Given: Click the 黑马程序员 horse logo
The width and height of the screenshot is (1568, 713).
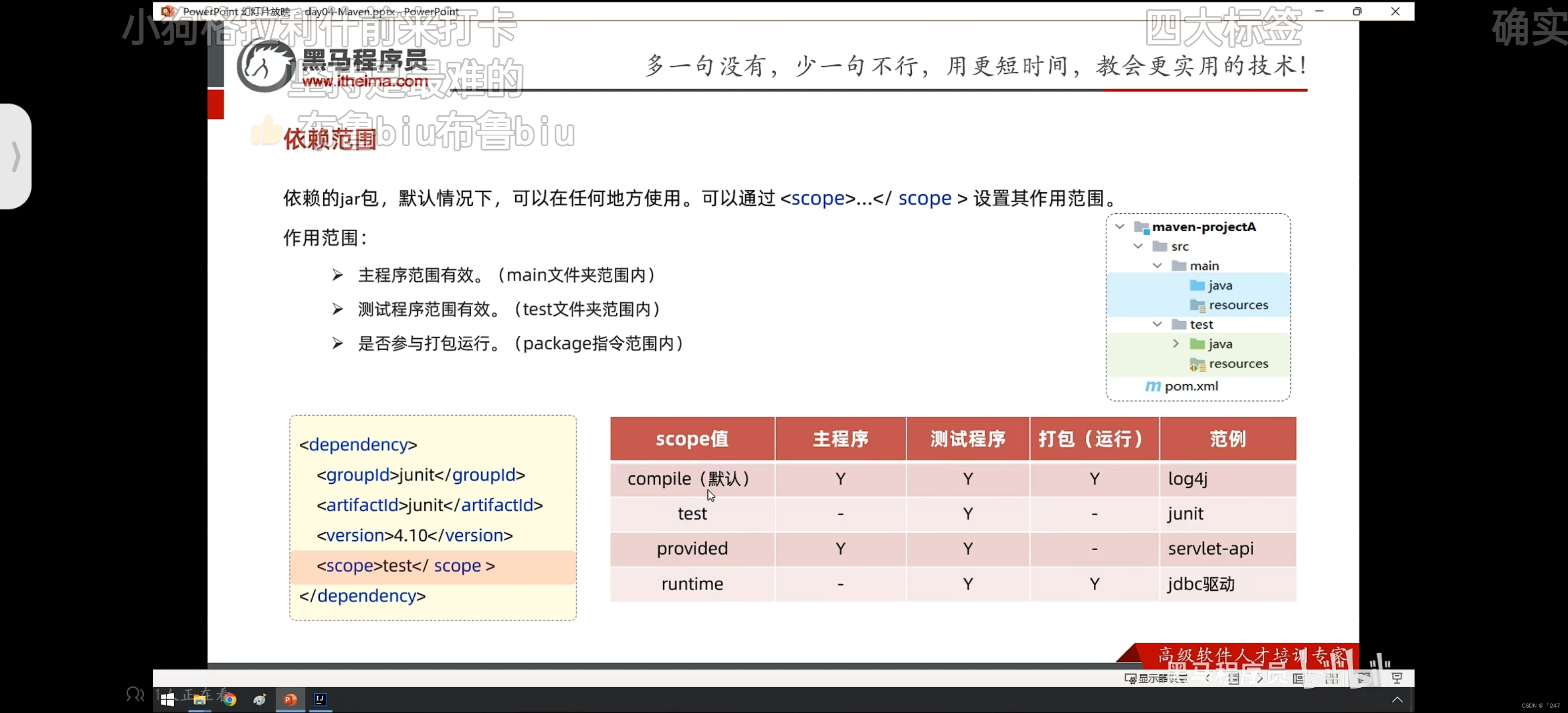Looking at the screenshot, I should click(x=266, y=66).
